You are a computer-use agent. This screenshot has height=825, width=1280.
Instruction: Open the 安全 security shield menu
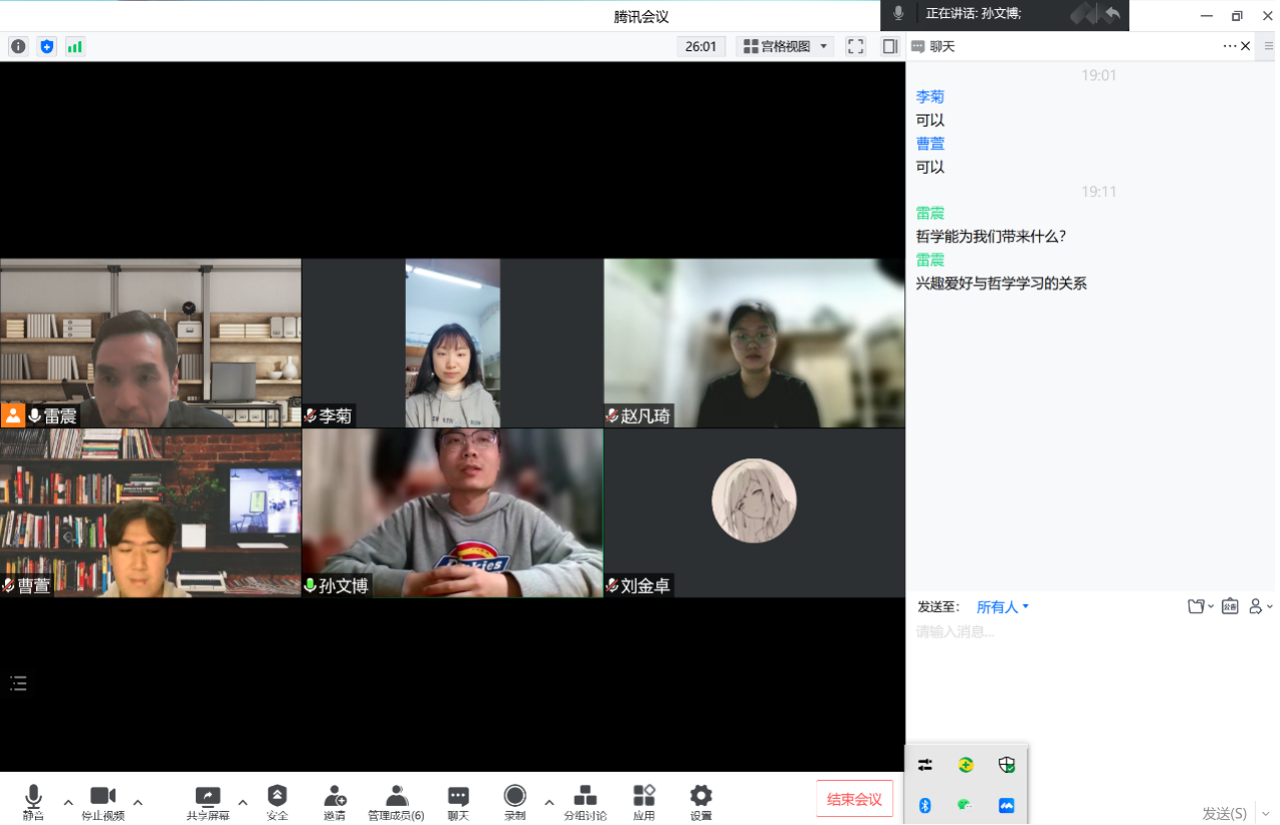click(x=277, y=800)
